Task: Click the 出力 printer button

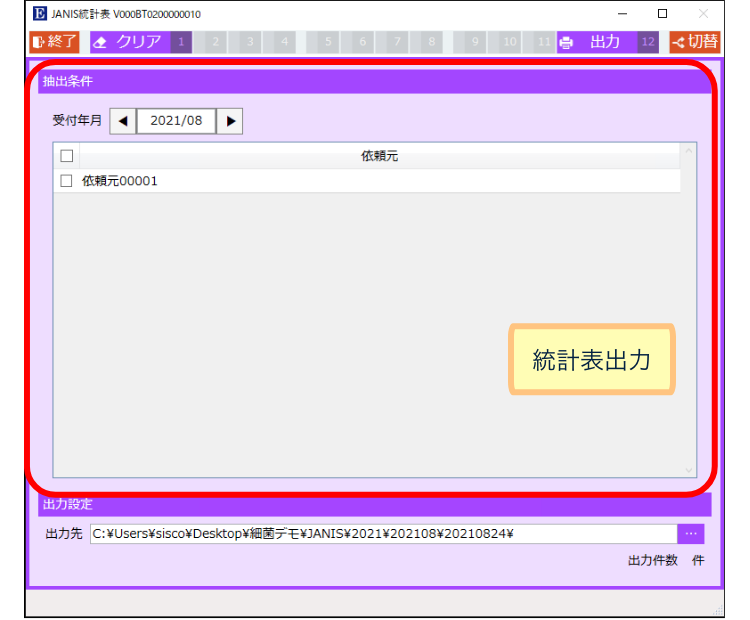Action: 596,42
